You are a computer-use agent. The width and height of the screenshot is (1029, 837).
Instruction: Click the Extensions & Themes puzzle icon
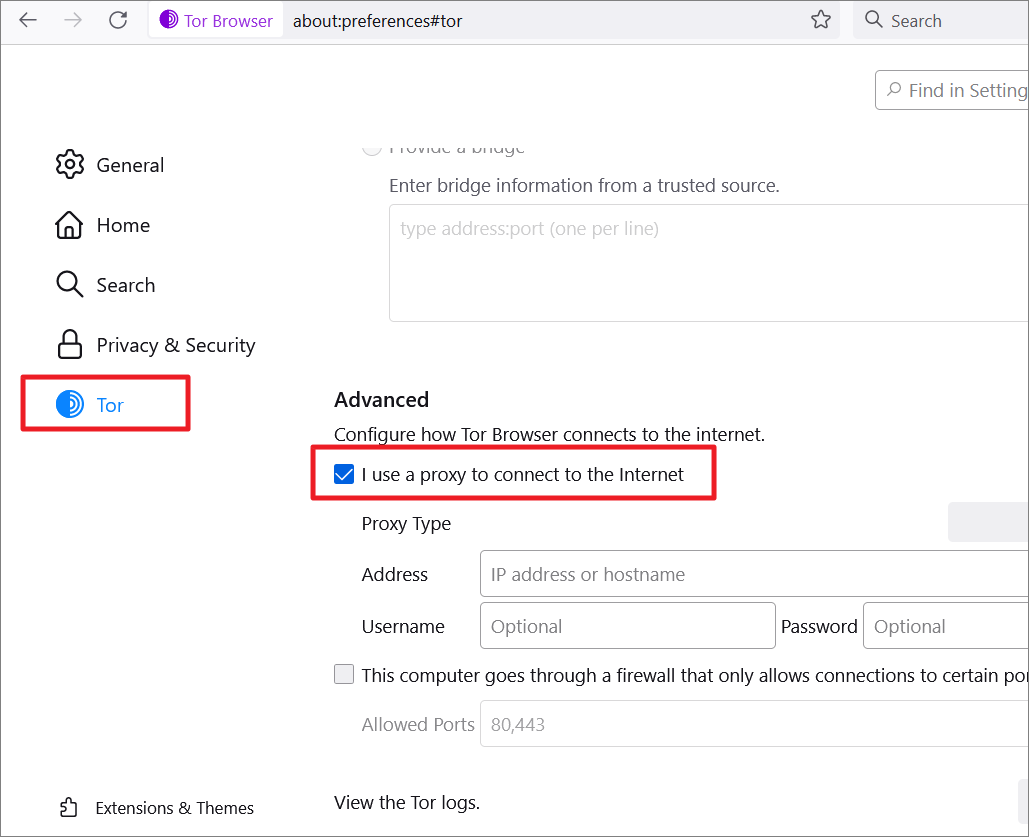coord(68,807)
